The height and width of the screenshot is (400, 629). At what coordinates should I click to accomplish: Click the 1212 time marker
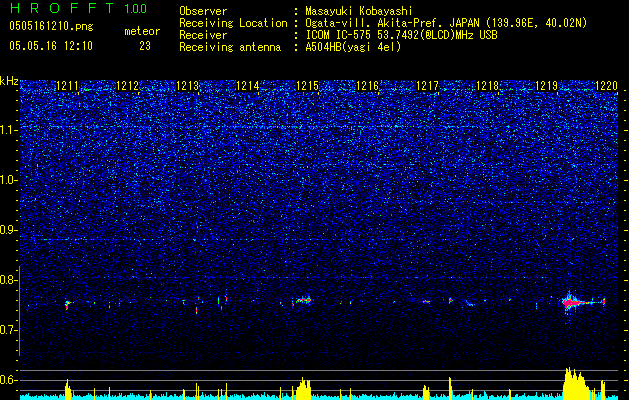click(127, 85)
